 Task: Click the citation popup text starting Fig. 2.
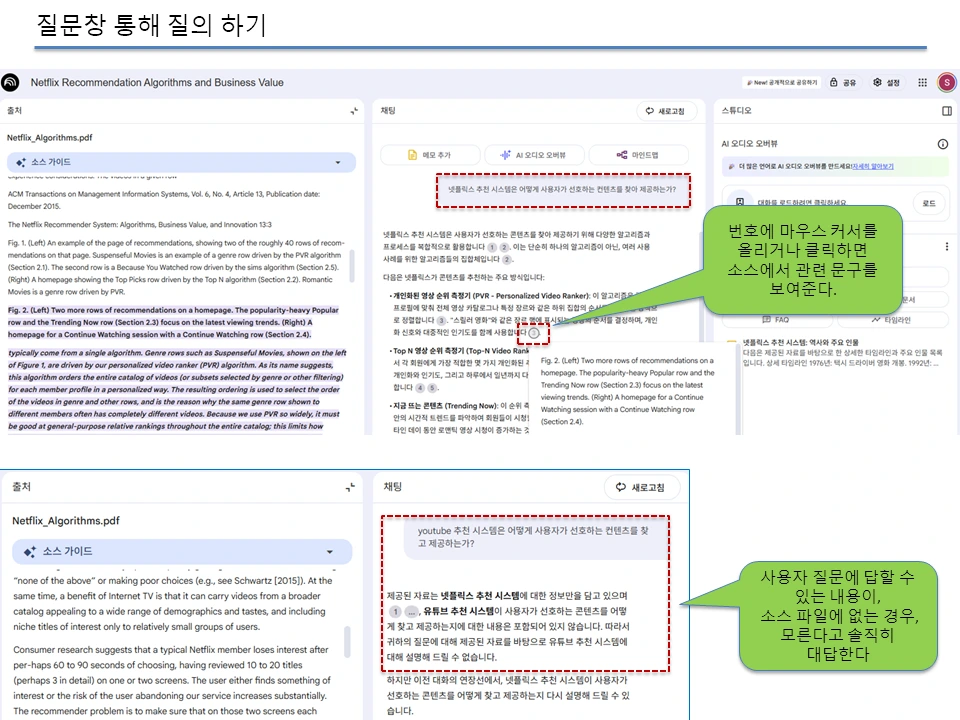pos(628,391)
